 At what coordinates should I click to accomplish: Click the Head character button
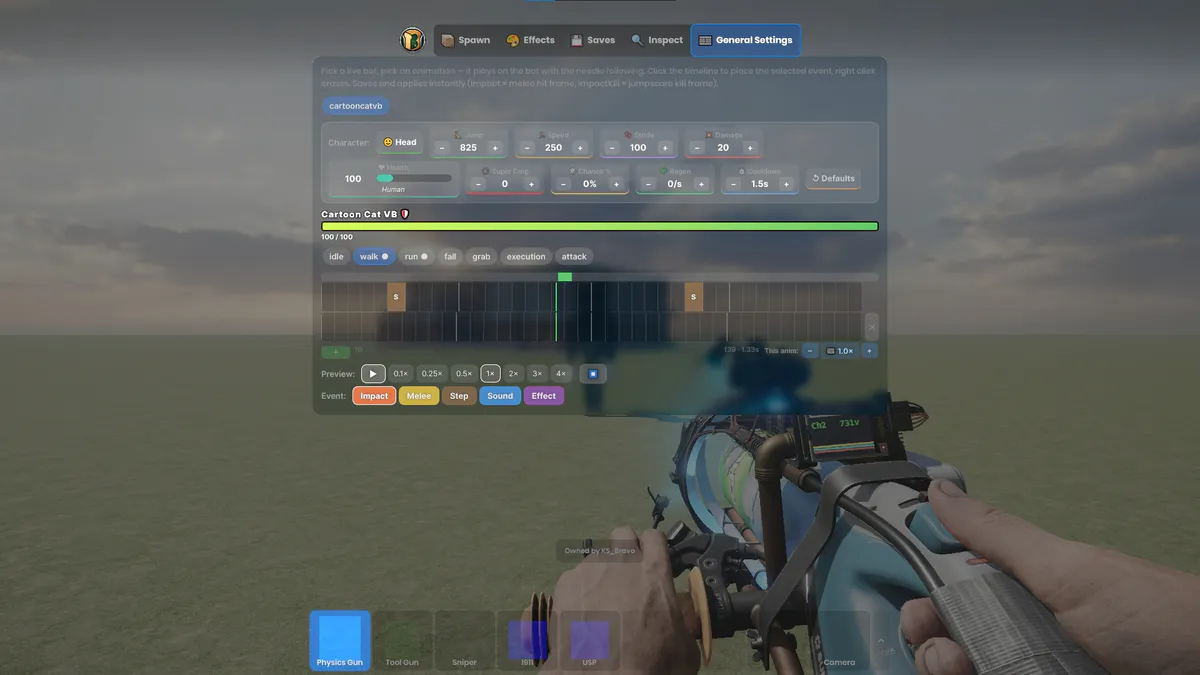pyautogui.click(x=400, y=142)
